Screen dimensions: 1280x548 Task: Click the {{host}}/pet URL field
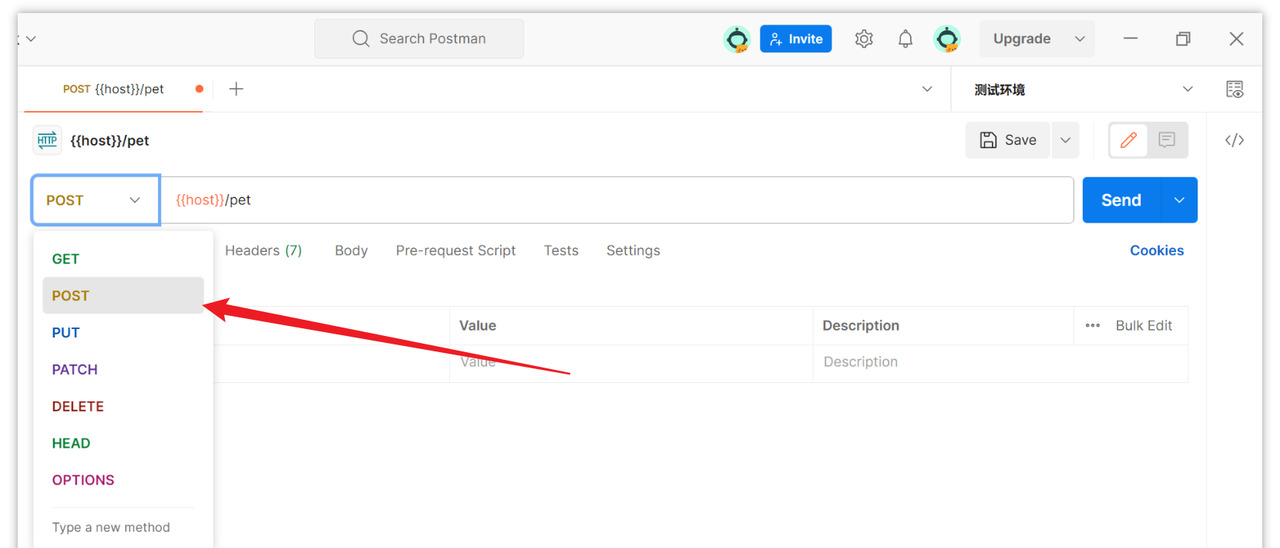click(x=617, y=200)
